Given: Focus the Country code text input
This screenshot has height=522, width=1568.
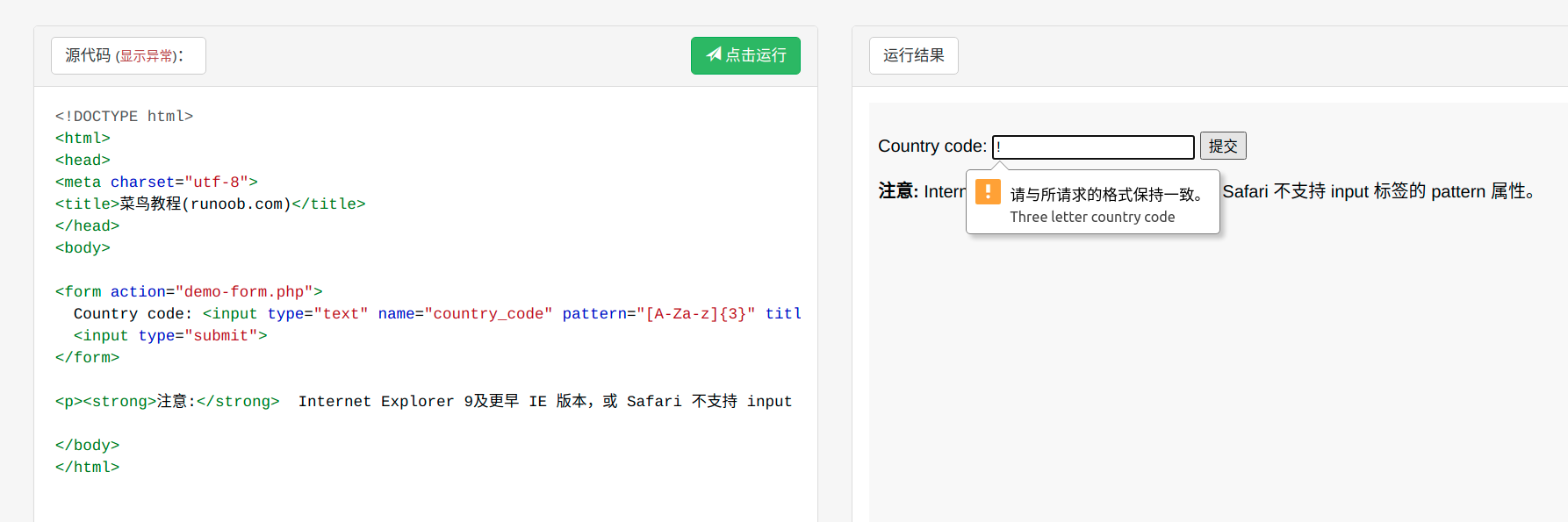Looking at the screenshot, I should (x=1093, y=147).
